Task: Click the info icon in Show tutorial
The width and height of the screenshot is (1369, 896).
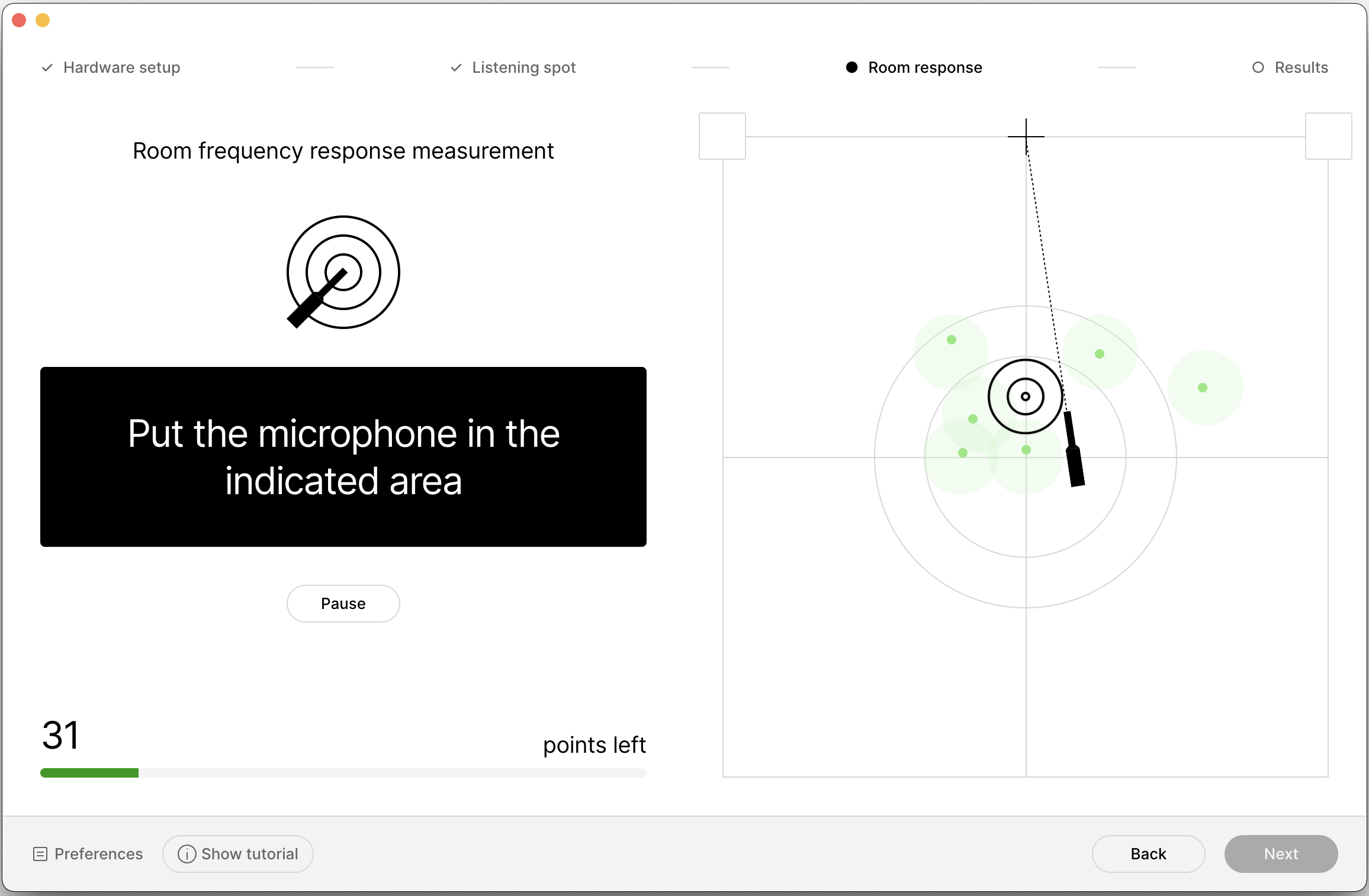Action: coord(187,854)
